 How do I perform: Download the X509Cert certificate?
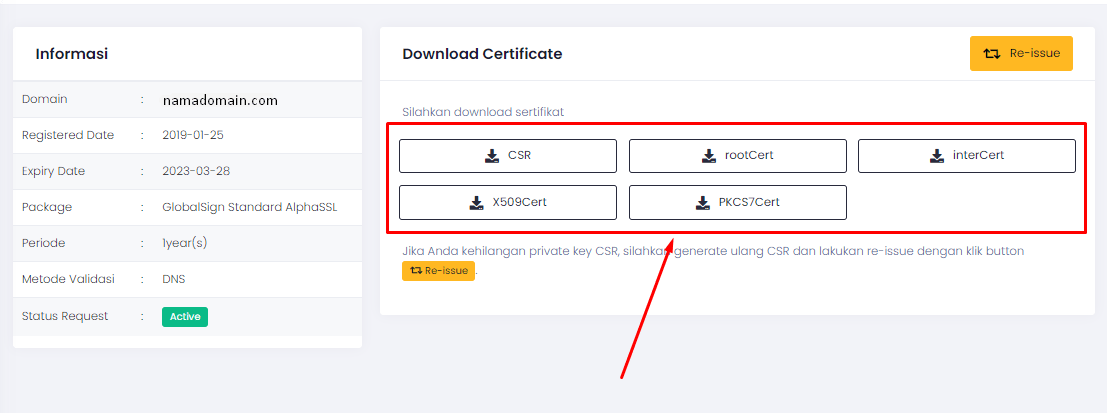click(508, 202)
